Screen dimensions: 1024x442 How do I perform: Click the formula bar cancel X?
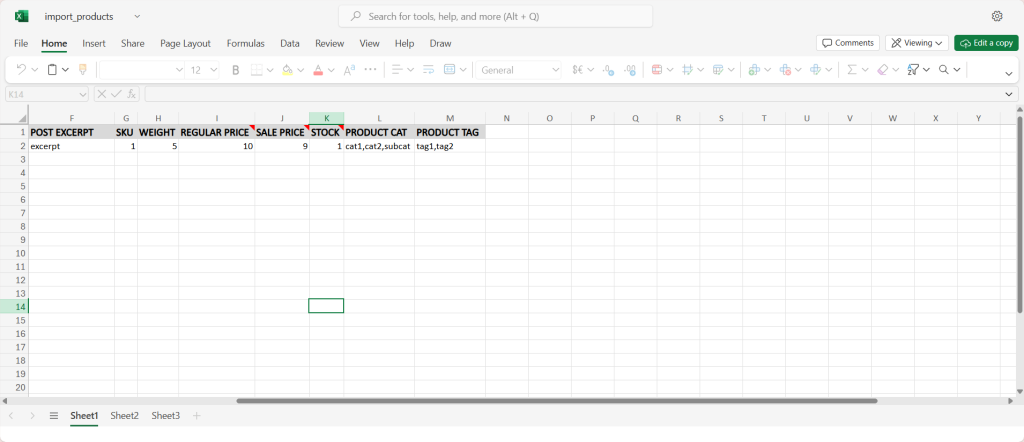pyautogui.click(x=102, y=94)
